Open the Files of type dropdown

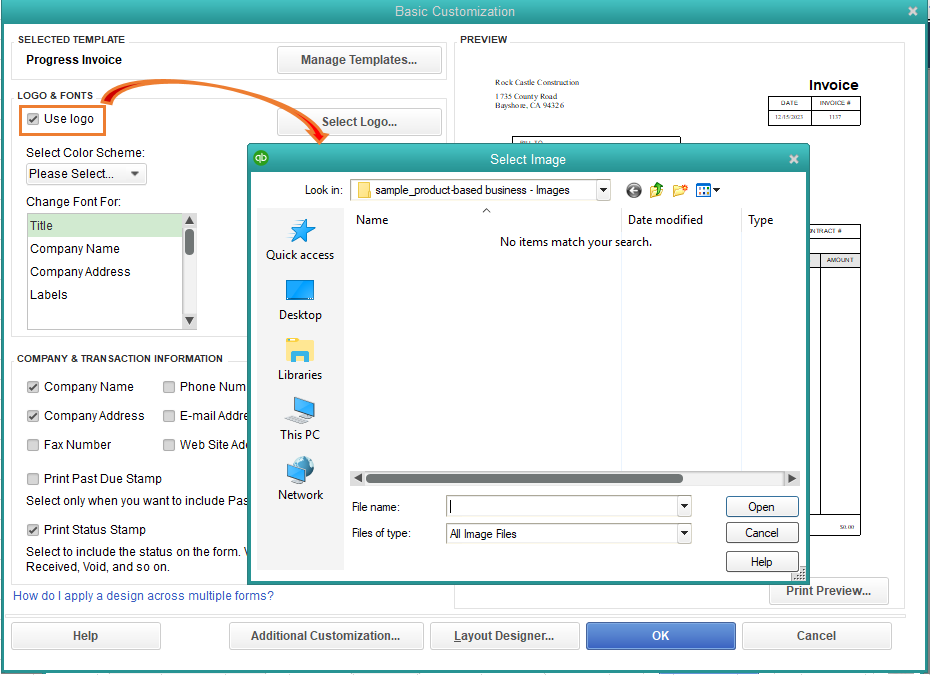[x=684, y=533]
